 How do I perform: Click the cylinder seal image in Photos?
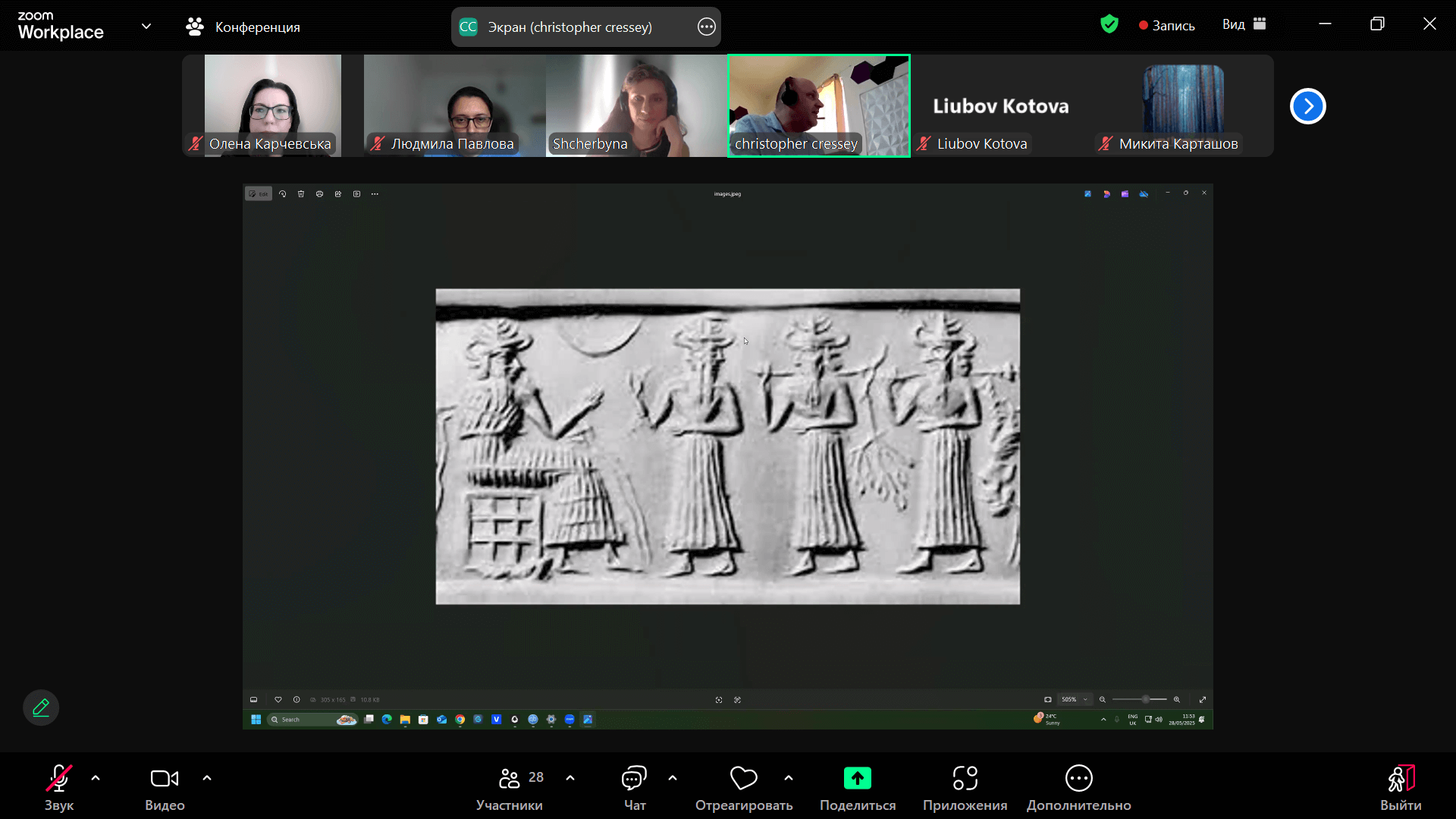pos(728,447)
